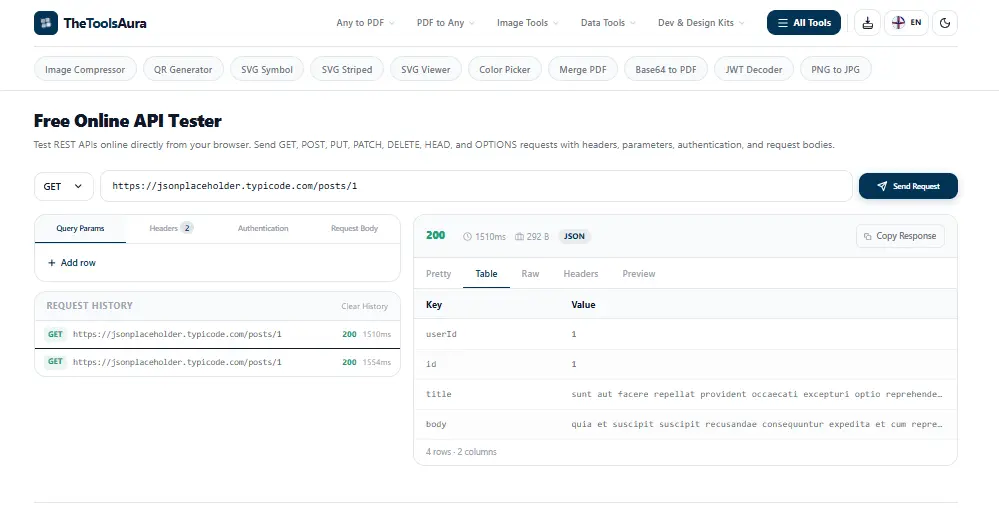Switch to the Preview response tab
Viewport: 999px width, 531px height.
click(638, 273)
